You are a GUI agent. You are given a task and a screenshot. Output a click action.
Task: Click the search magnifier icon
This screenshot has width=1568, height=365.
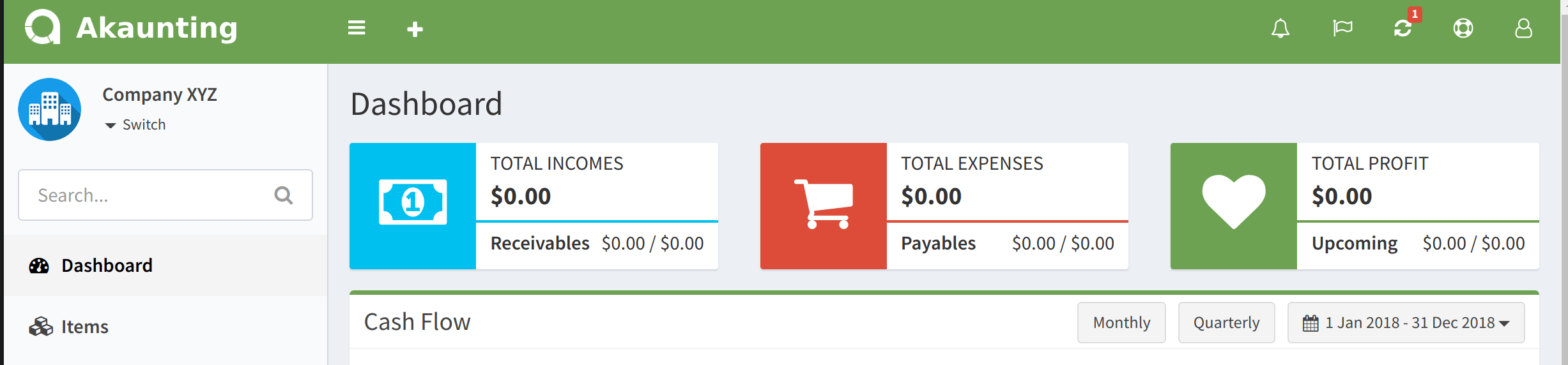(283, 195)
